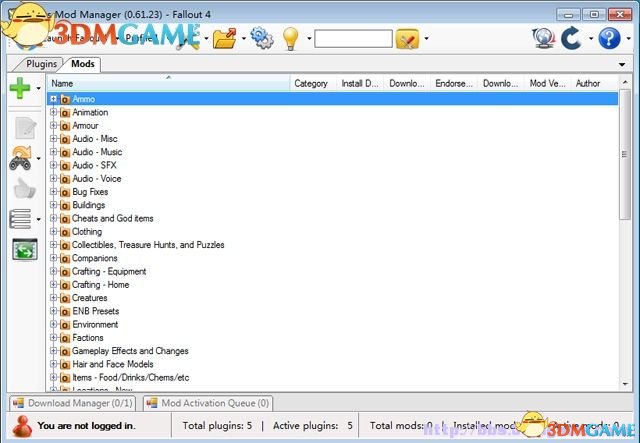Click the Mod Activation Queue tab icon

(152, 403)
